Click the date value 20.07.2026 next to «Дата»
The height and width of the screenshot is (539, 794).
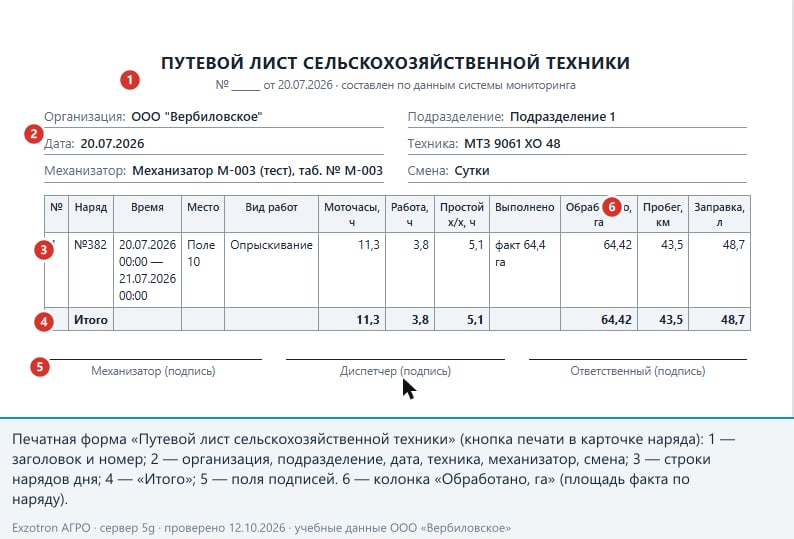coord(112,144)
